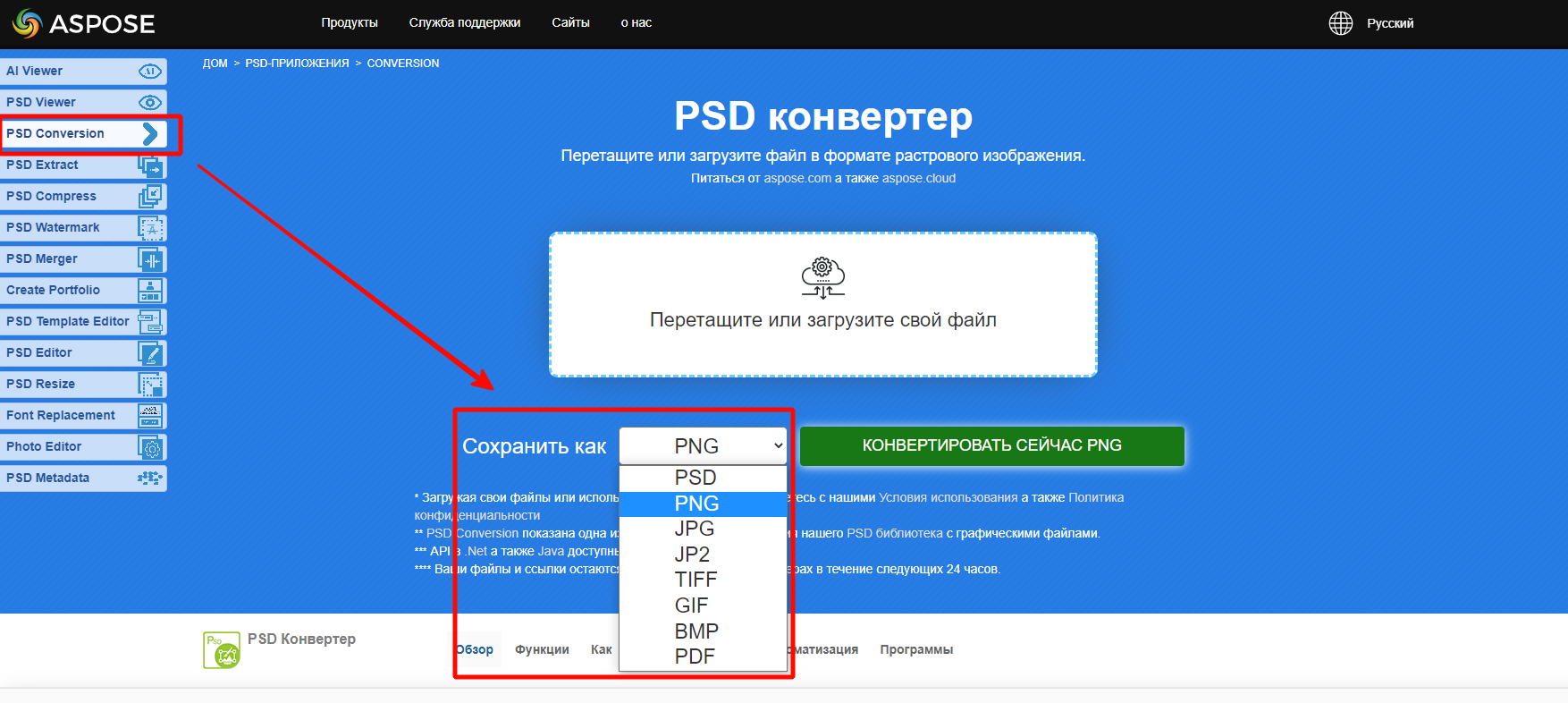The height and width of the screenshot is (703, 1568).
Task: Click the Font Replacement icon
Action: [x=150, y=416]
